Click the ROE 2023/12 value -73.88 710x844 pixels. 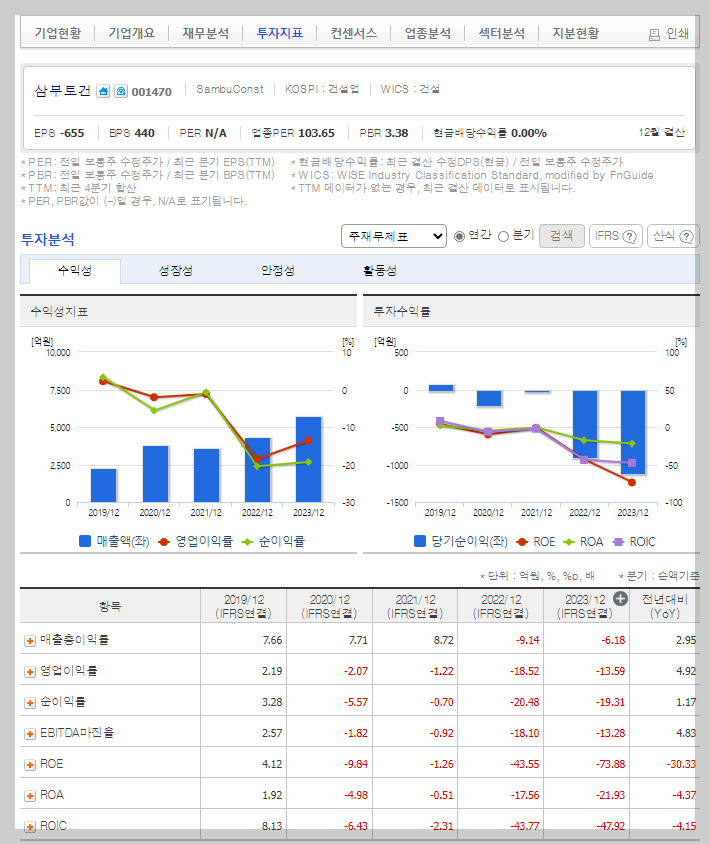[x=610, y=764]
